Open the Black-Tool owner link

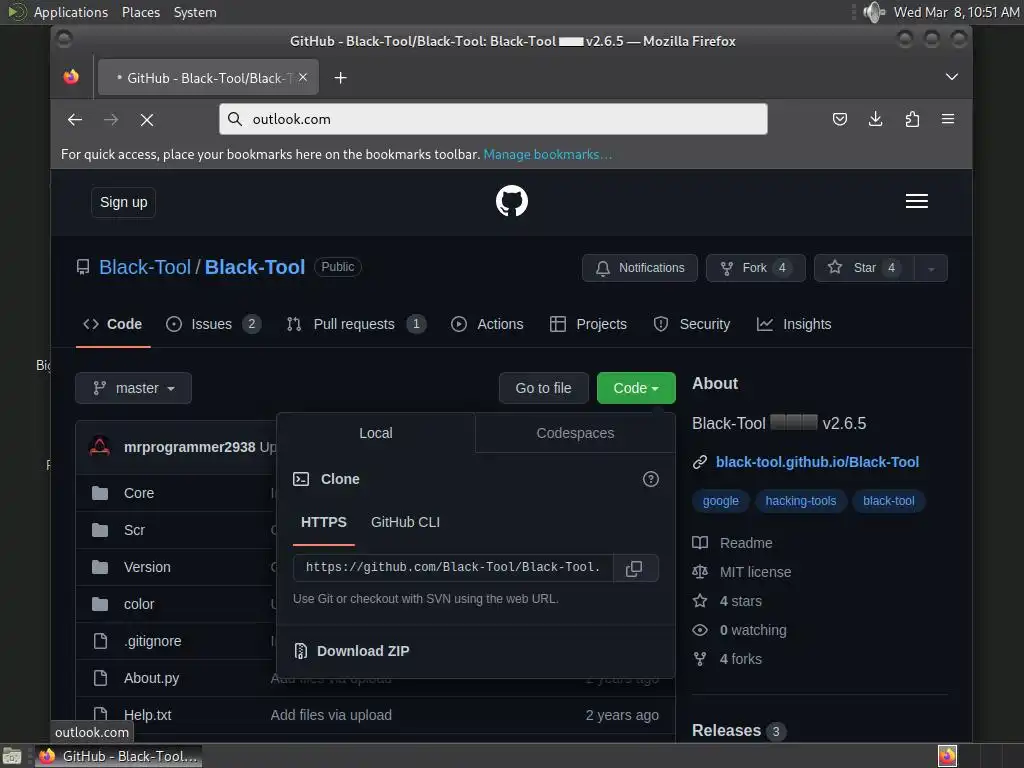(x=144, y=267)
